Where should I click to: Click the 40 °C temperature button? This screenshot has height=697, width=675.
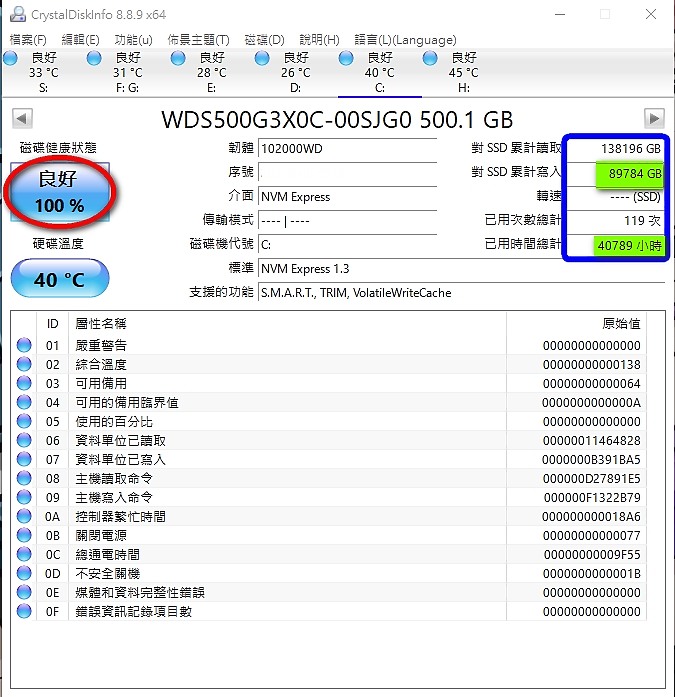tap(60, 279)
